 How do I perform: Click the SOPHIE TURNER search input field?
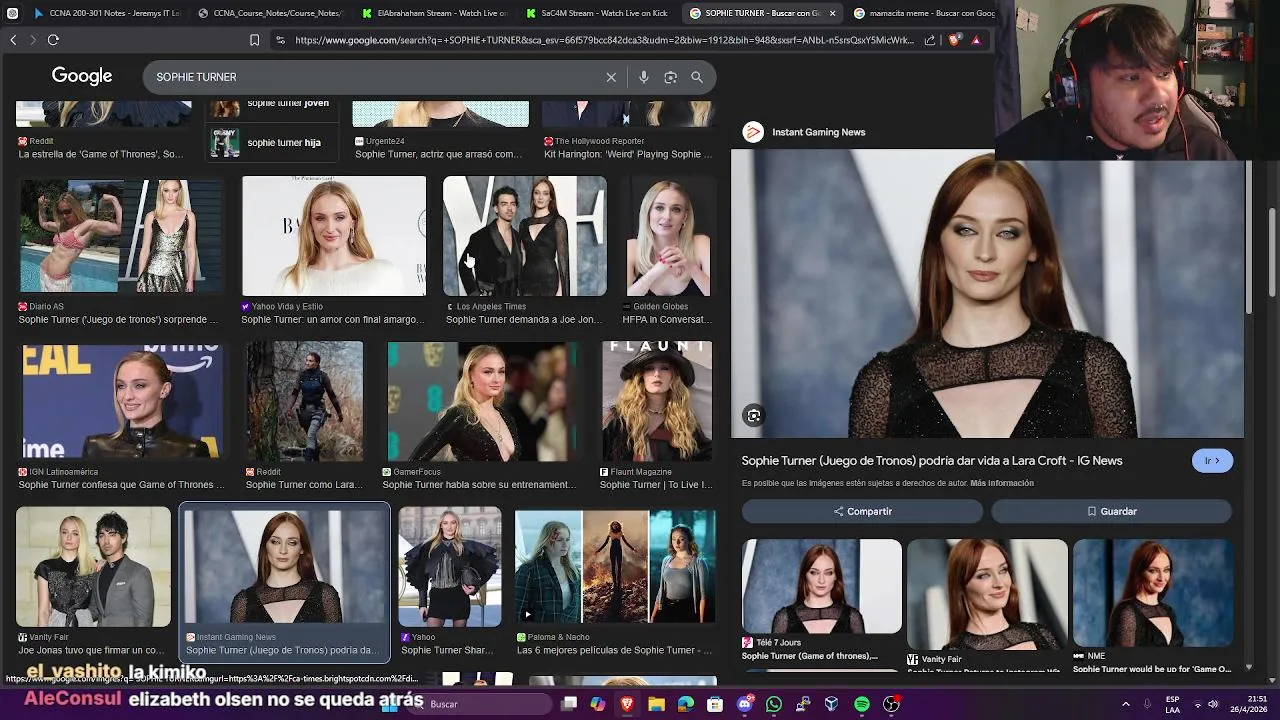click(375, 77)
